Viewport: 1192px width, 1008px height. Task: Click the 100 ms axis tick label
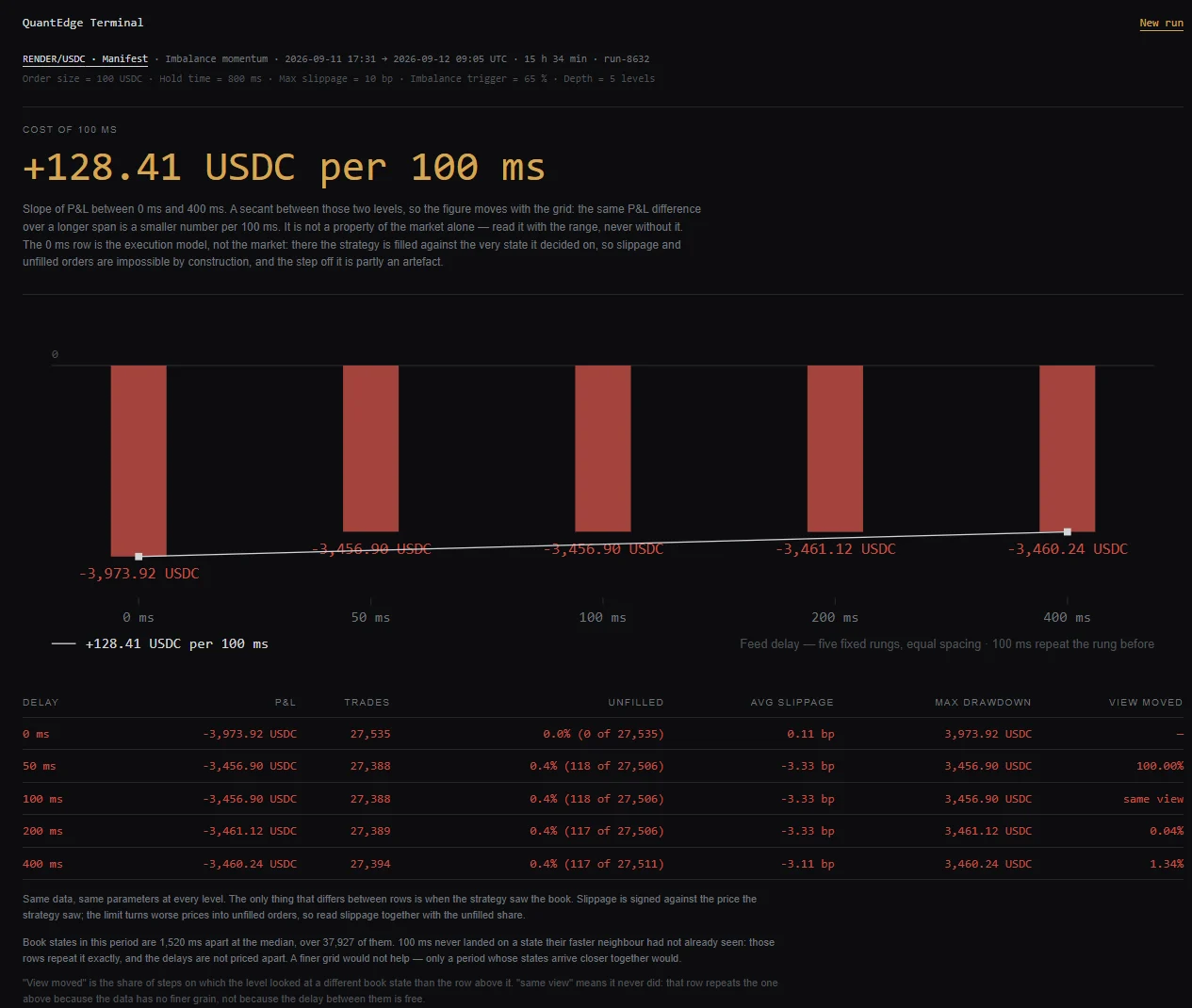tap(603, 617)
